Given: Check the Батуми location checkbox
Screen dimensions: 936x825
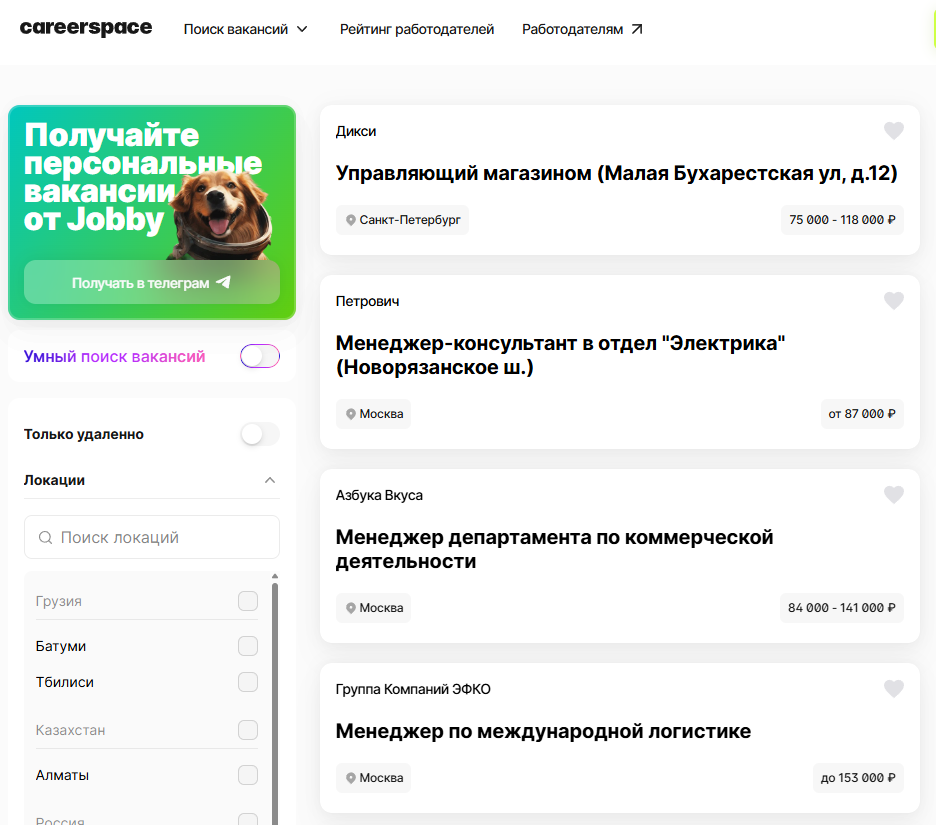Looking at the screenshot, I should 248,646.
